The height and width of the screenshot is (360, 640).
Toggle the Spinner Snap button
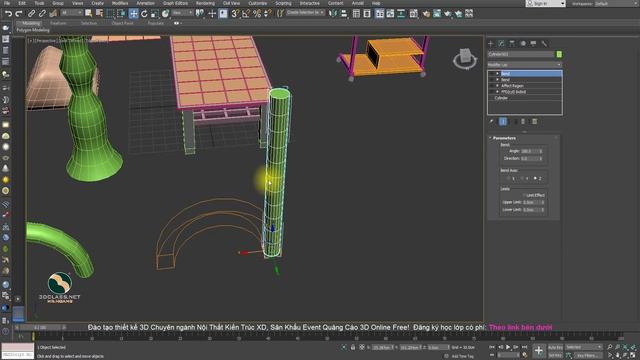[x=268, y=13]
